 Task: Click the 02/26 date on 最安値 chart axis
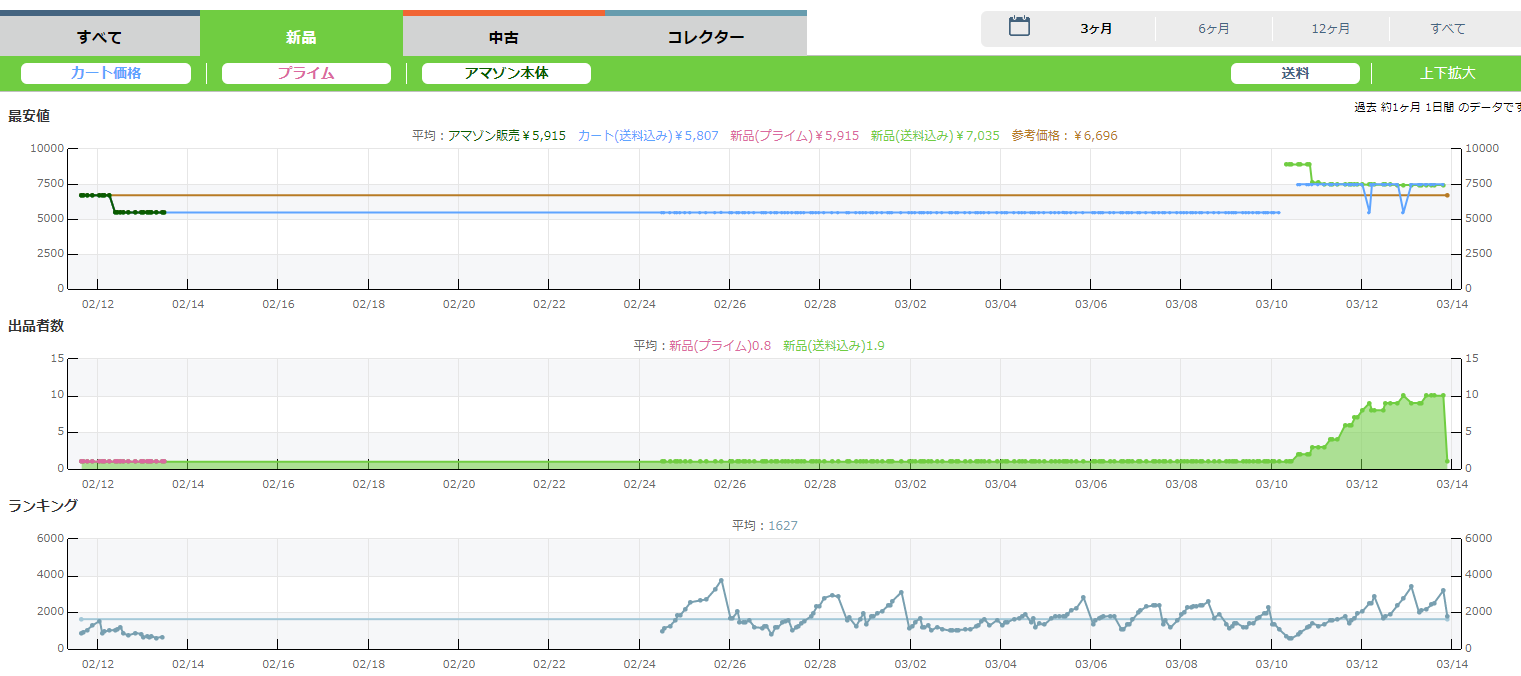pos(730,303)
